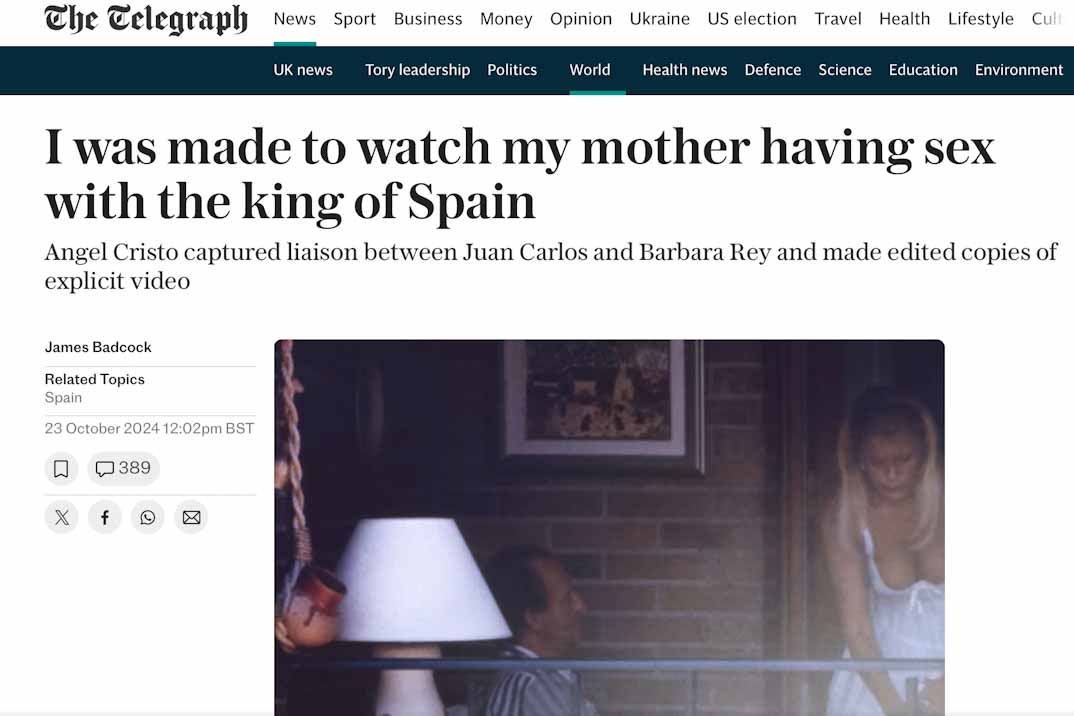Open the Business section
Image resolution: width=1074 pixels, height=716 pixels.
pyautogui.click(x=428, y=19)
